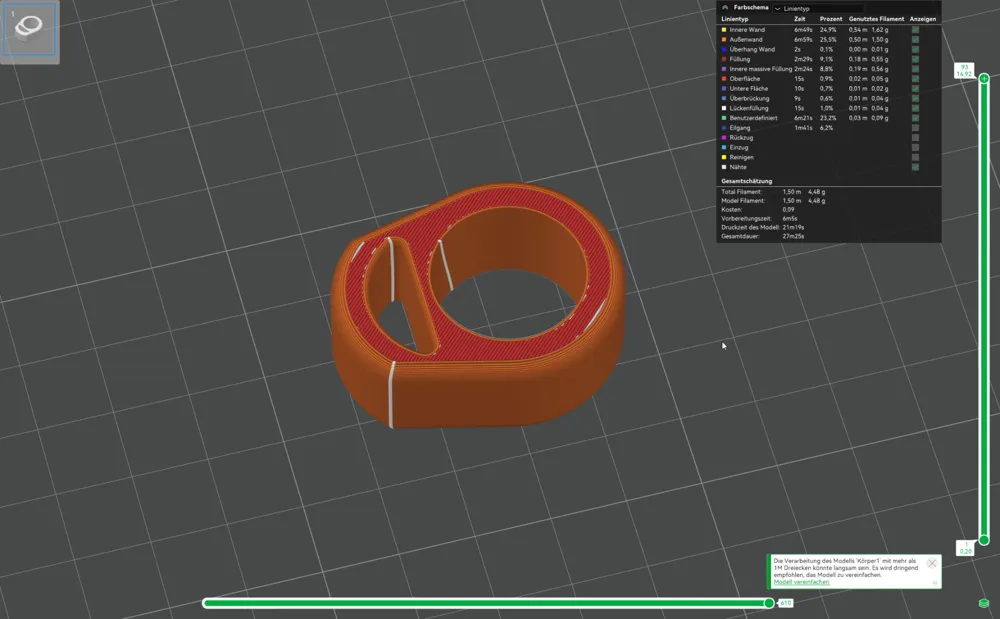Toggle visibility of Überhang Wand lines
The image size is (1000, 619).
(x=915, y=49)
